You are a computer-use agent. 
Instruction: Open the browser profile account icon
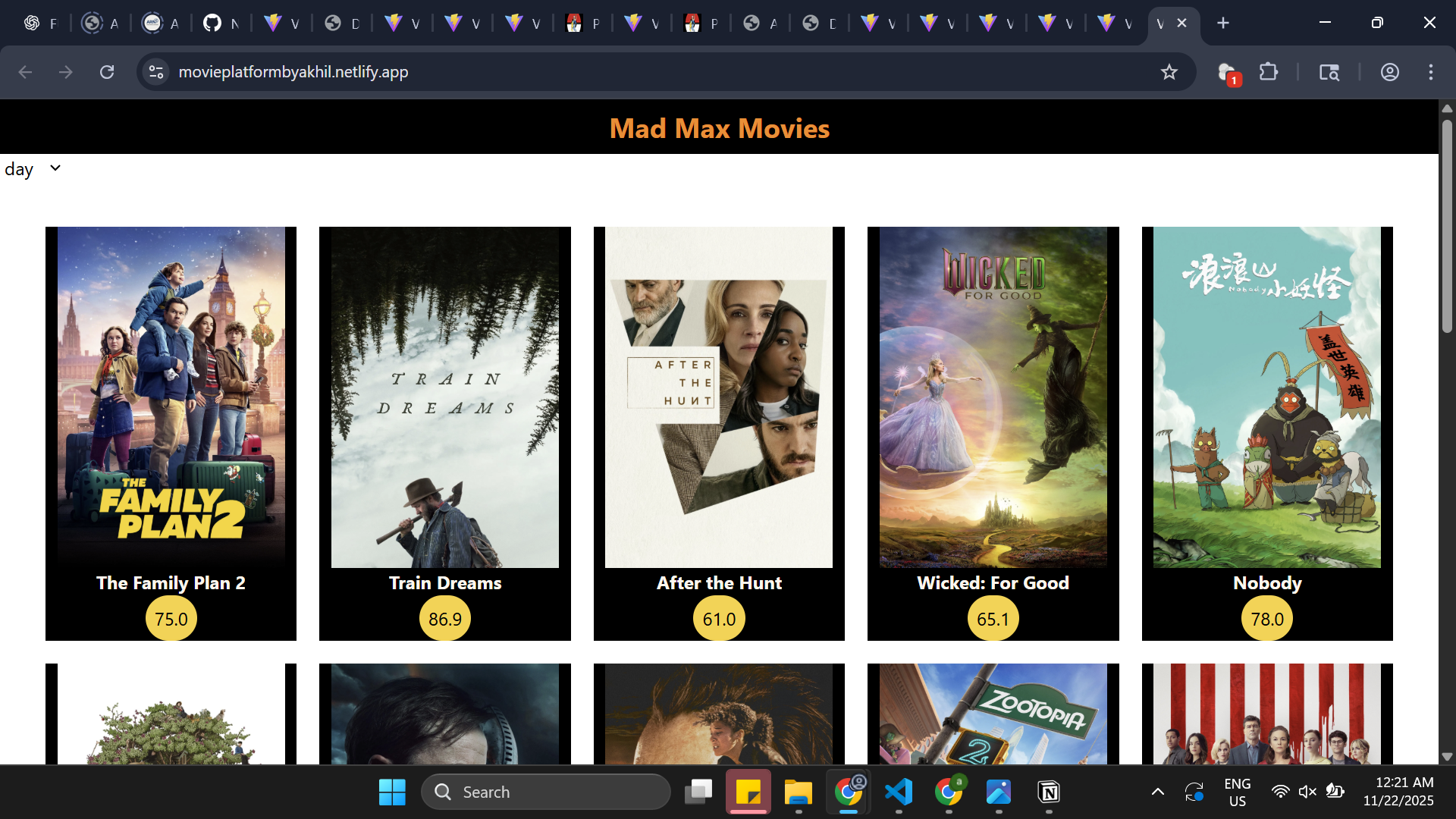coord(1390,72)
